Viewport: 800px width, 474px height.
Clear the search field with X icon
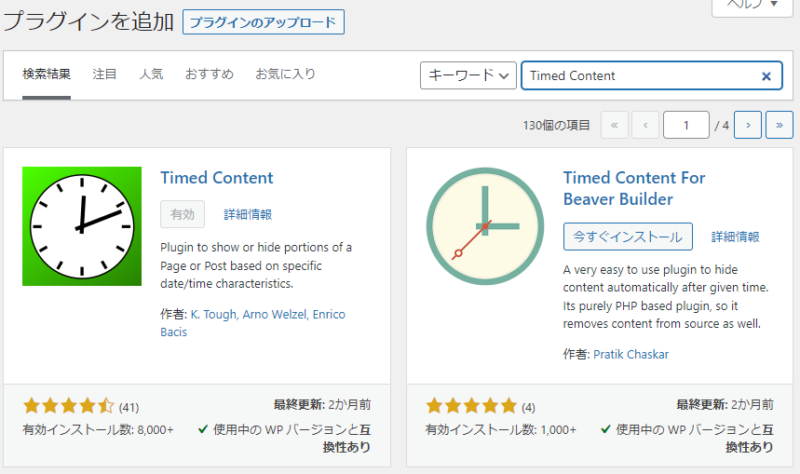[x=766, y=76]
